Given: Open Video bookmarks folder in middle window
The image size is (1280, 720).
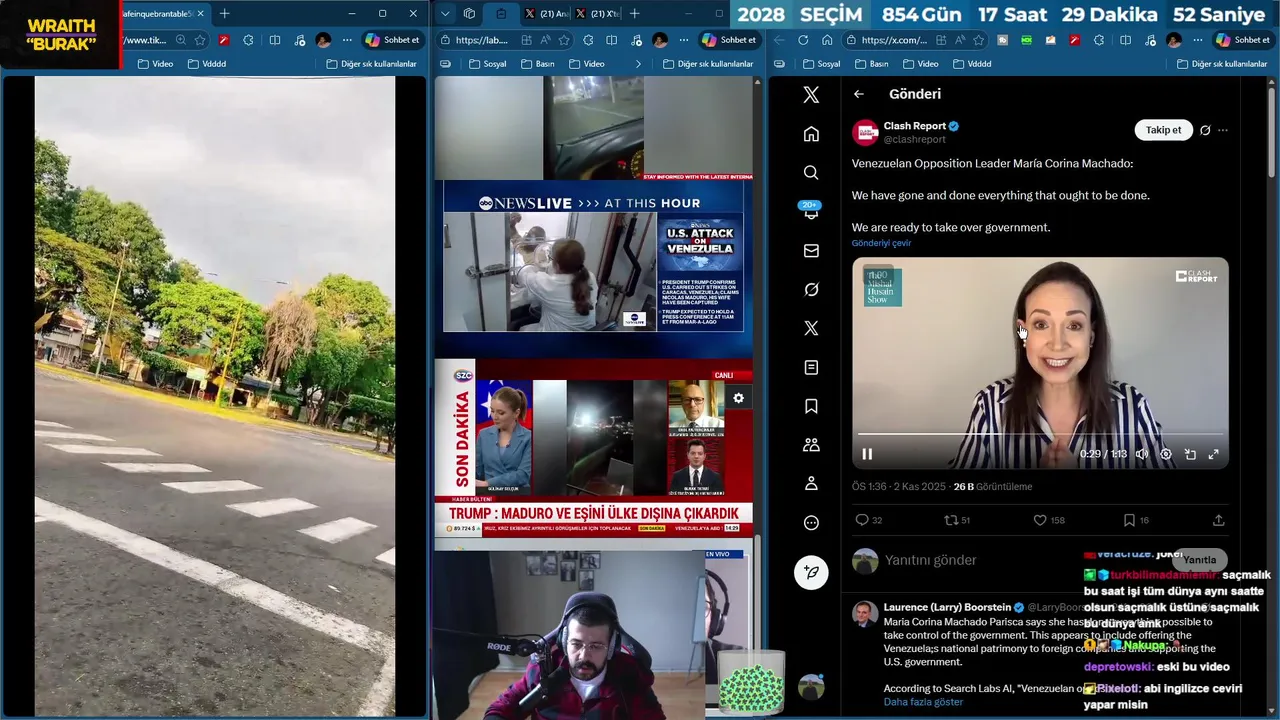Looking at the screenshot, I should (587, 64).
